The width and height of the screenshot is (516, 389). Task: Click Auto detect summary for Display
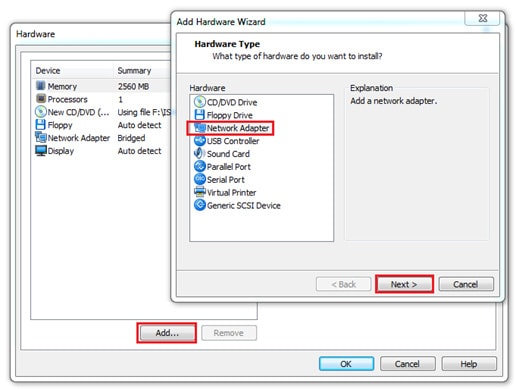point(139,151)
